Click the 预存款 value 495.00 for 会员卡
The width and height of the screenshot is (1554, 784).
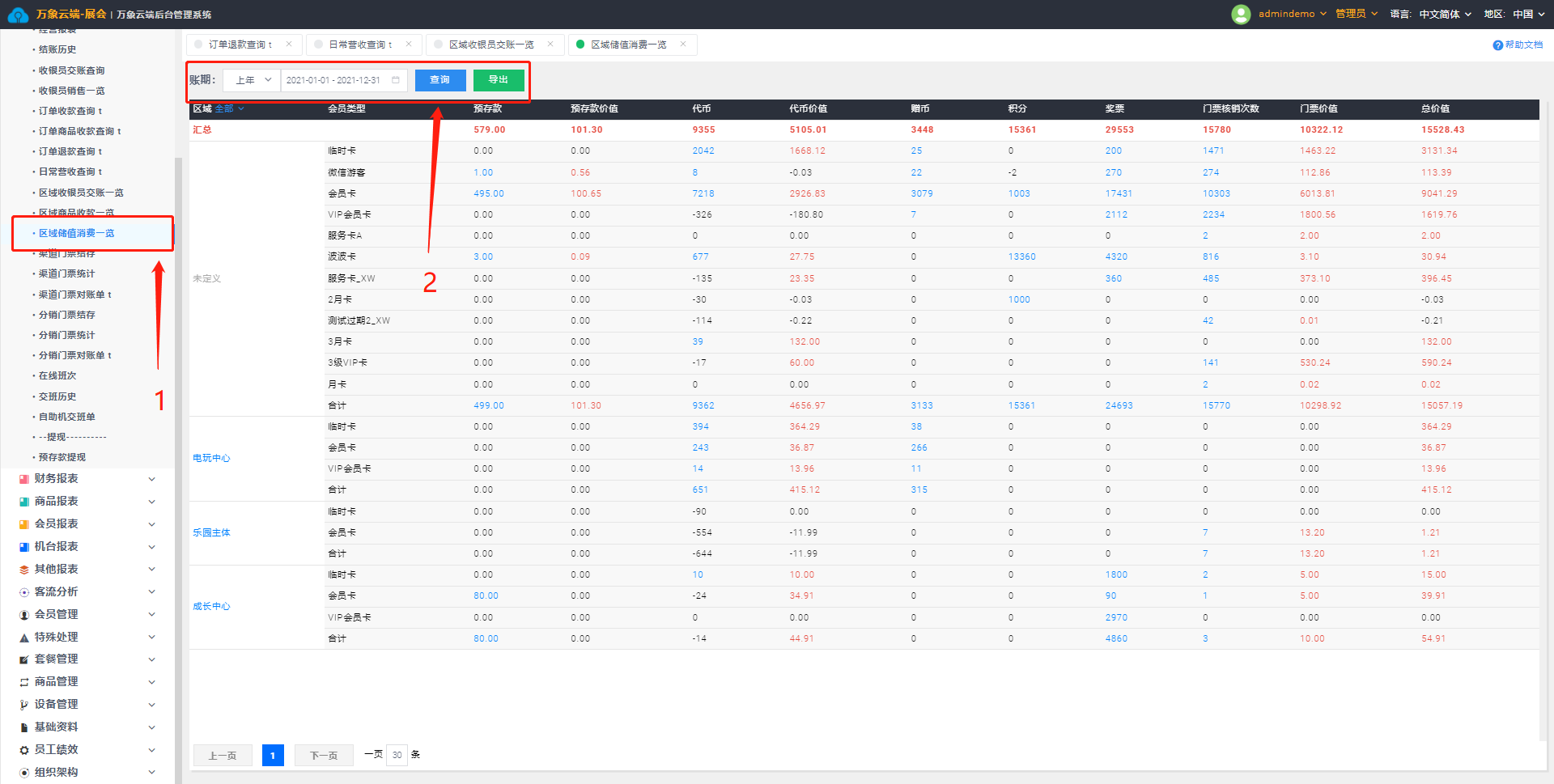(x=489, y=193)
